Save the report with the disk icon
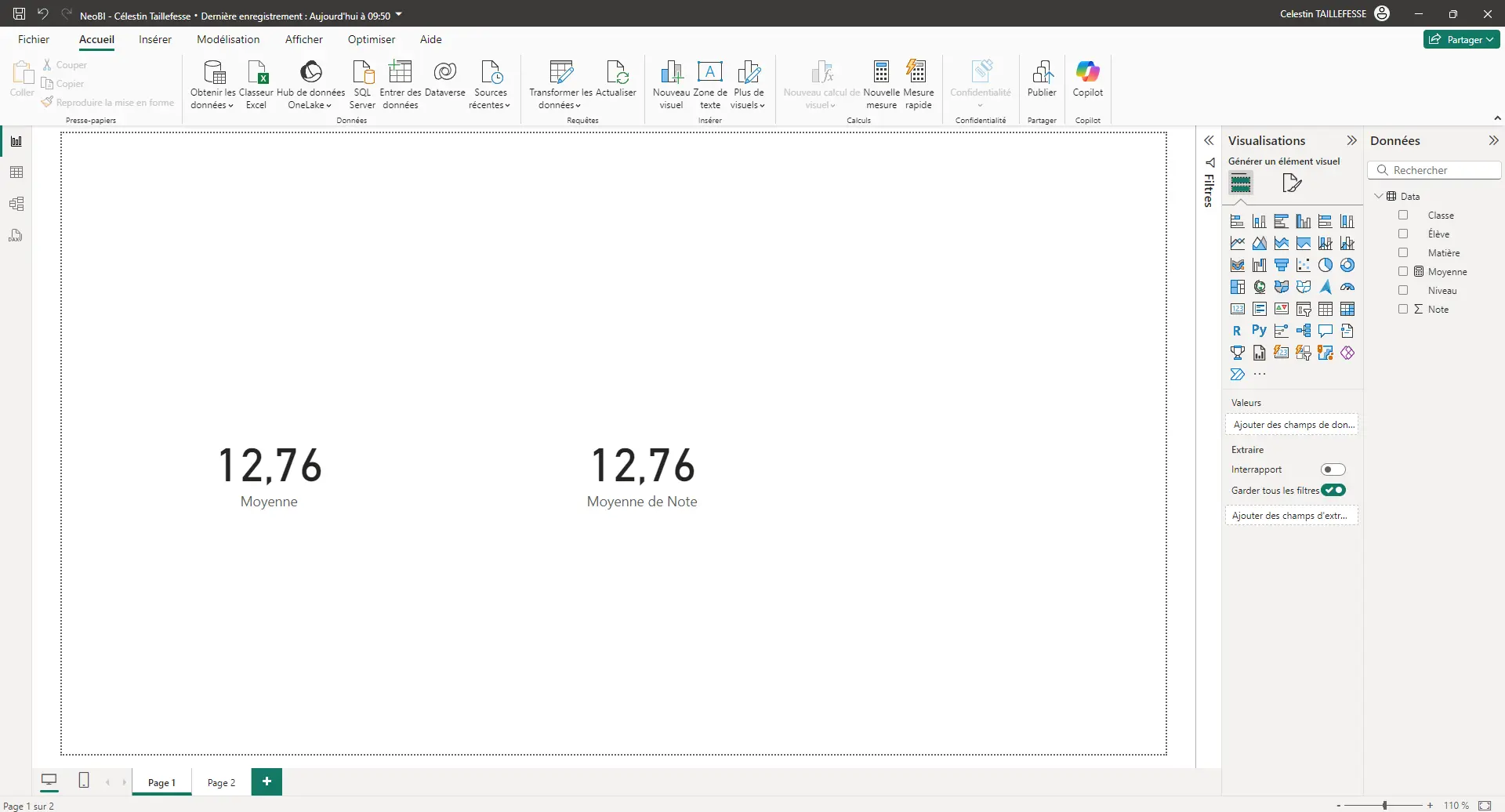The image size is (1505, 812). [x=20, y=14]
